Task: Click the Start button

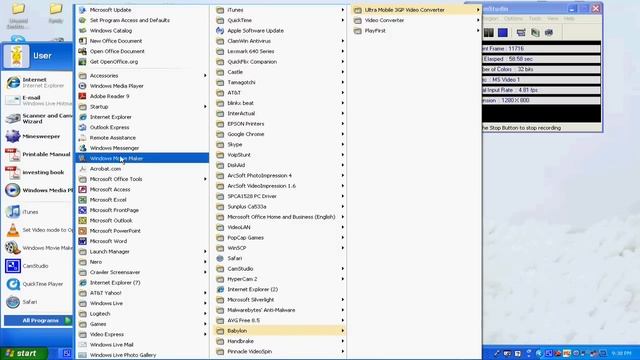Action: [24, 353]
